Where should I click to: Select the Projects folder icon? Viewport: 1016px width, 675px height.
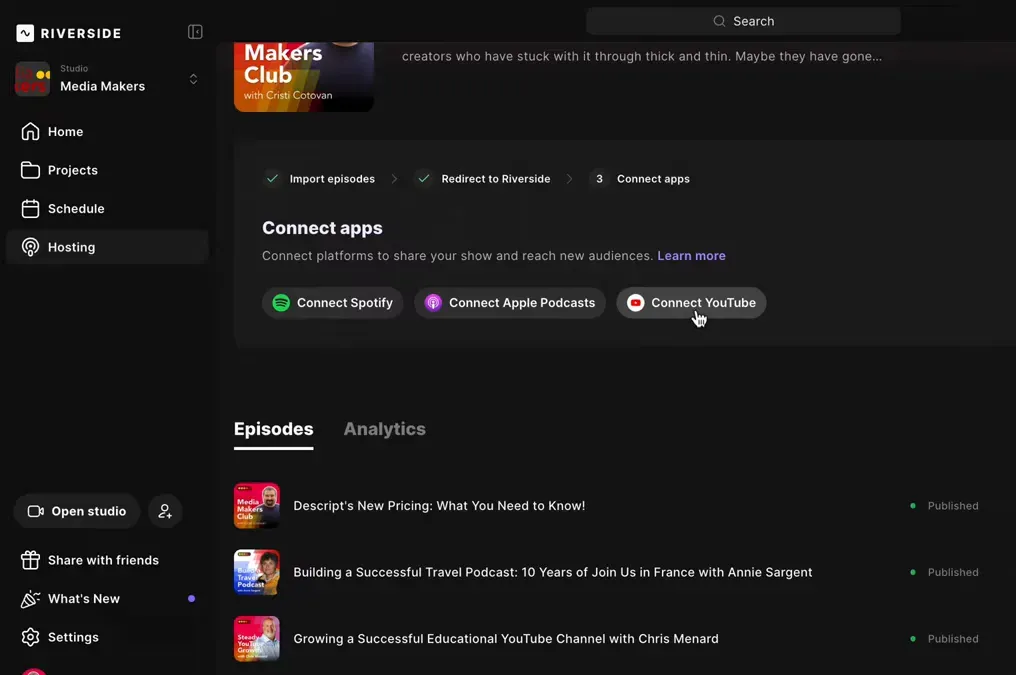pyautogui.click(x=31, y=169)
